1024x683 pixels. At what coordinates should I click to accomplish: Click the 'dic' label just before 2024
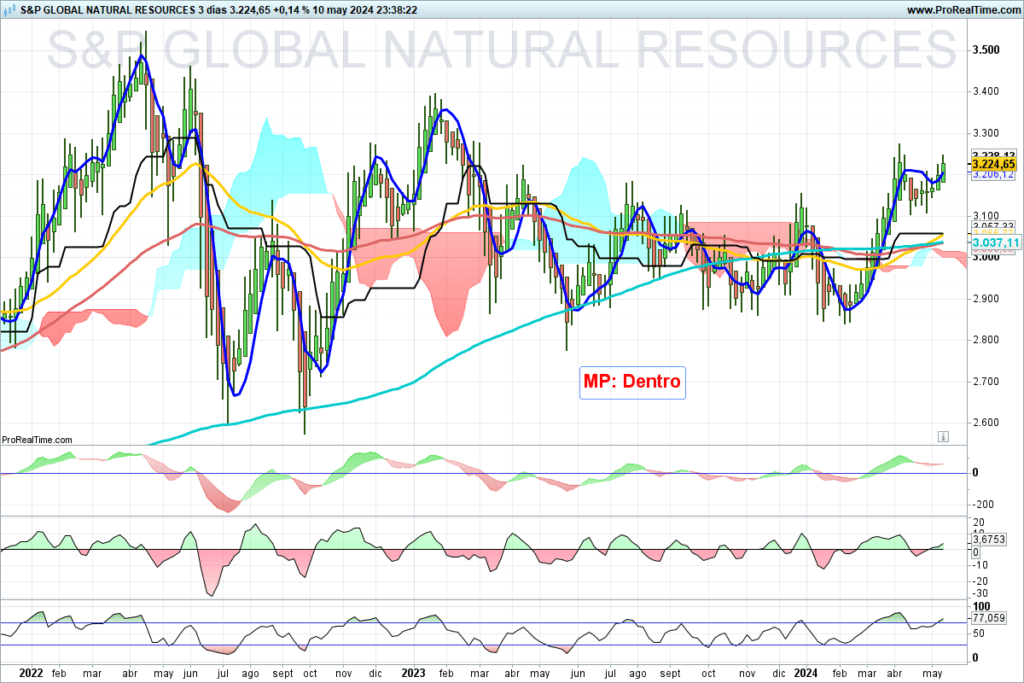[778, 673]
